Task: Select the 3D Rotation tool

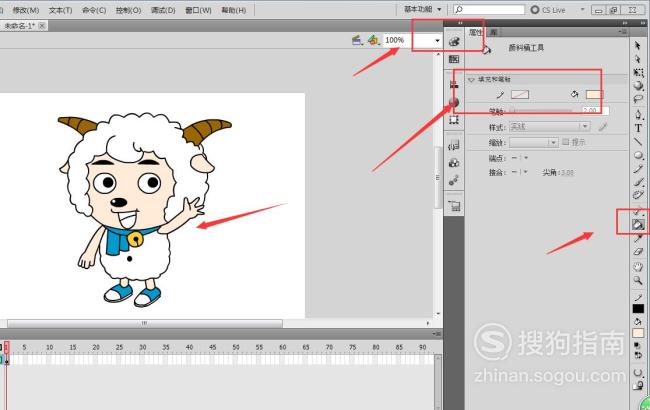Action: point(638,86)
